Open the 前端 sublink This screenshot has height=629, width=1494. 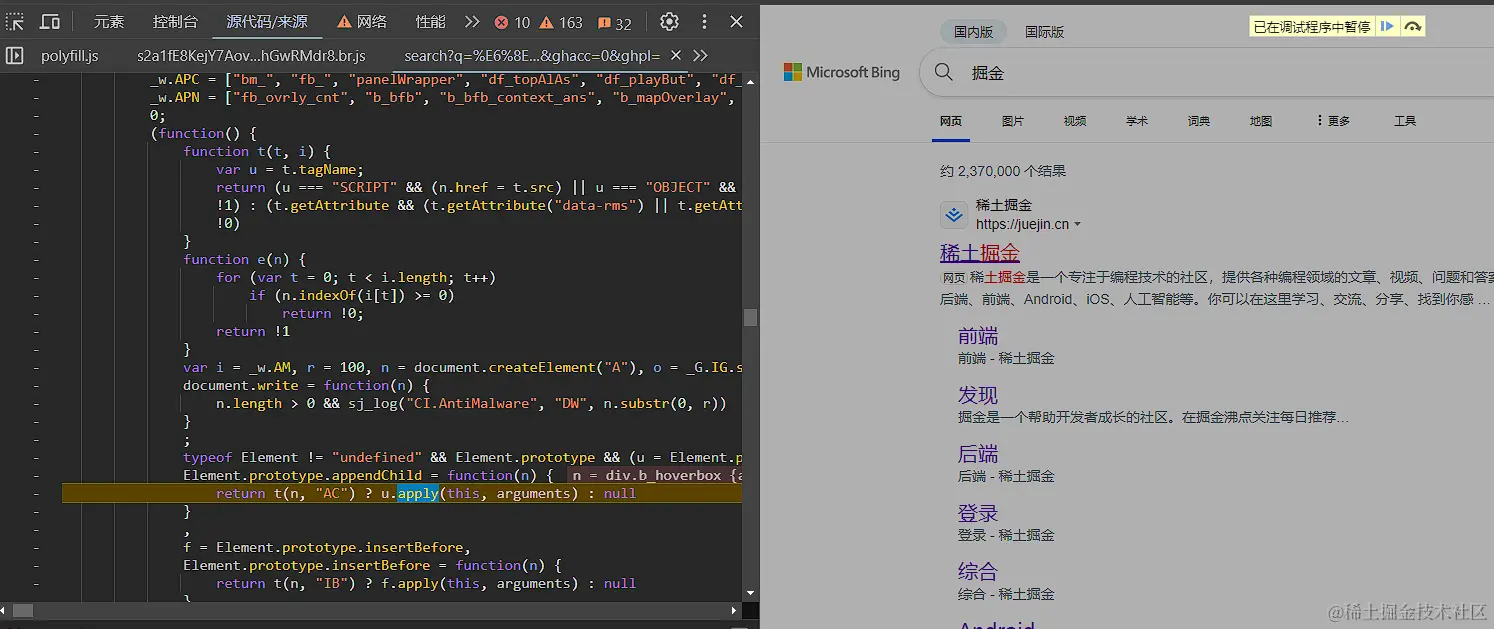pyautogui.click(x=977, y=336)
